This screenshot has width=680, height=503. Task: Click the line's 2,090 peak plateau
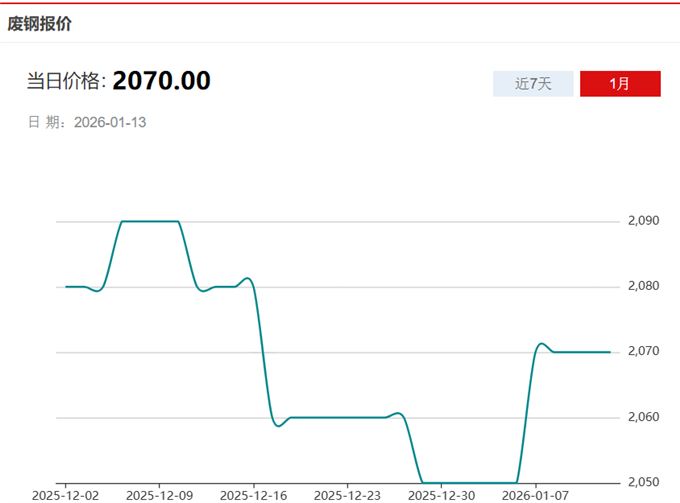pyautogui.click(x=150, y=221)
